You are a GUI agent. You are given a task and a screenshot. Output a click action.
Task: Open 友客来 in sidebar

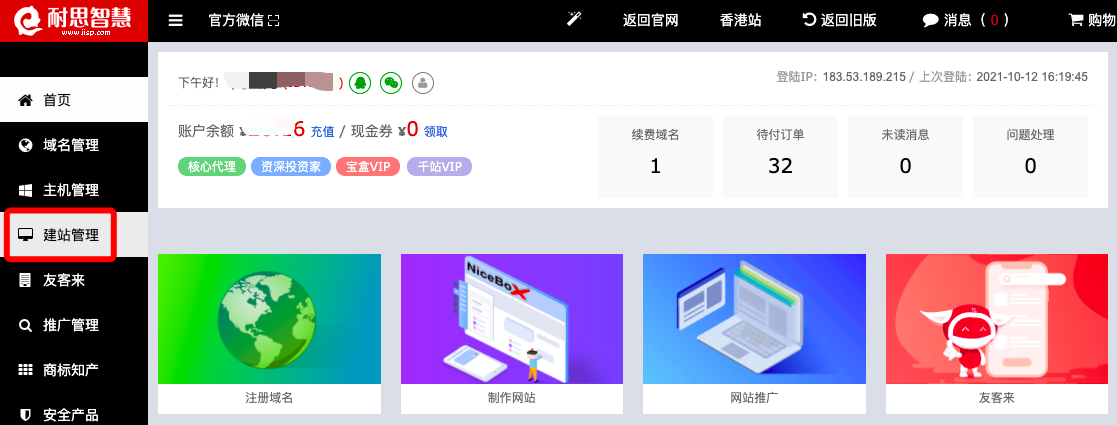coord(74,280)
